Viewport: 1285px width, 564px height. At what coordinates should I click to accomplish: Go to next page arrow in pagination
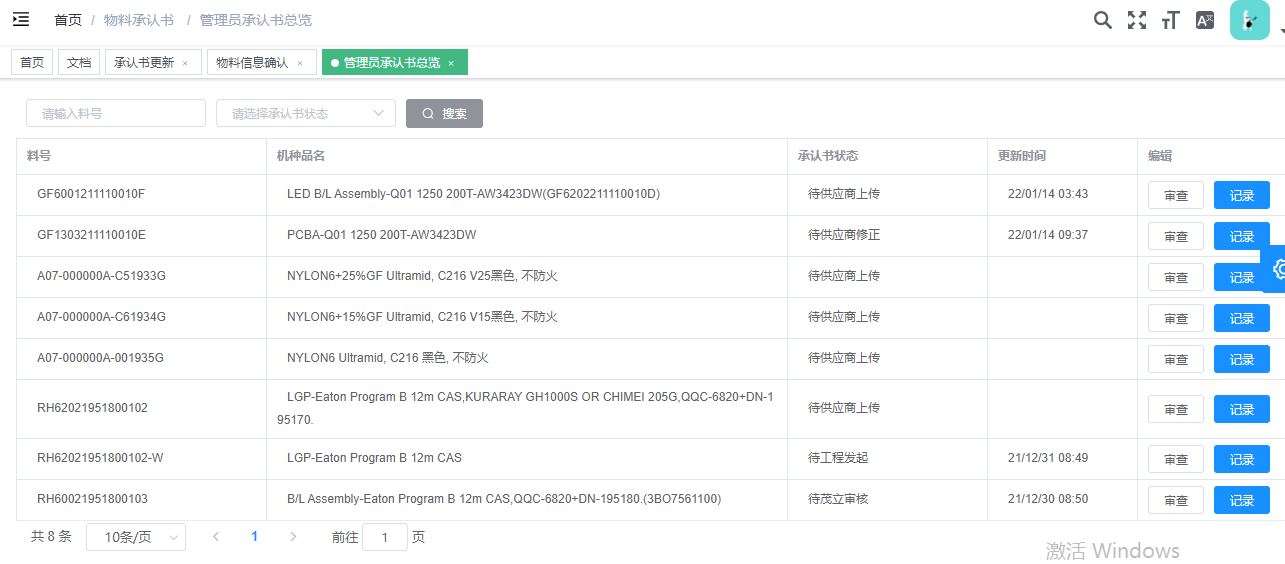pos(293,537)
